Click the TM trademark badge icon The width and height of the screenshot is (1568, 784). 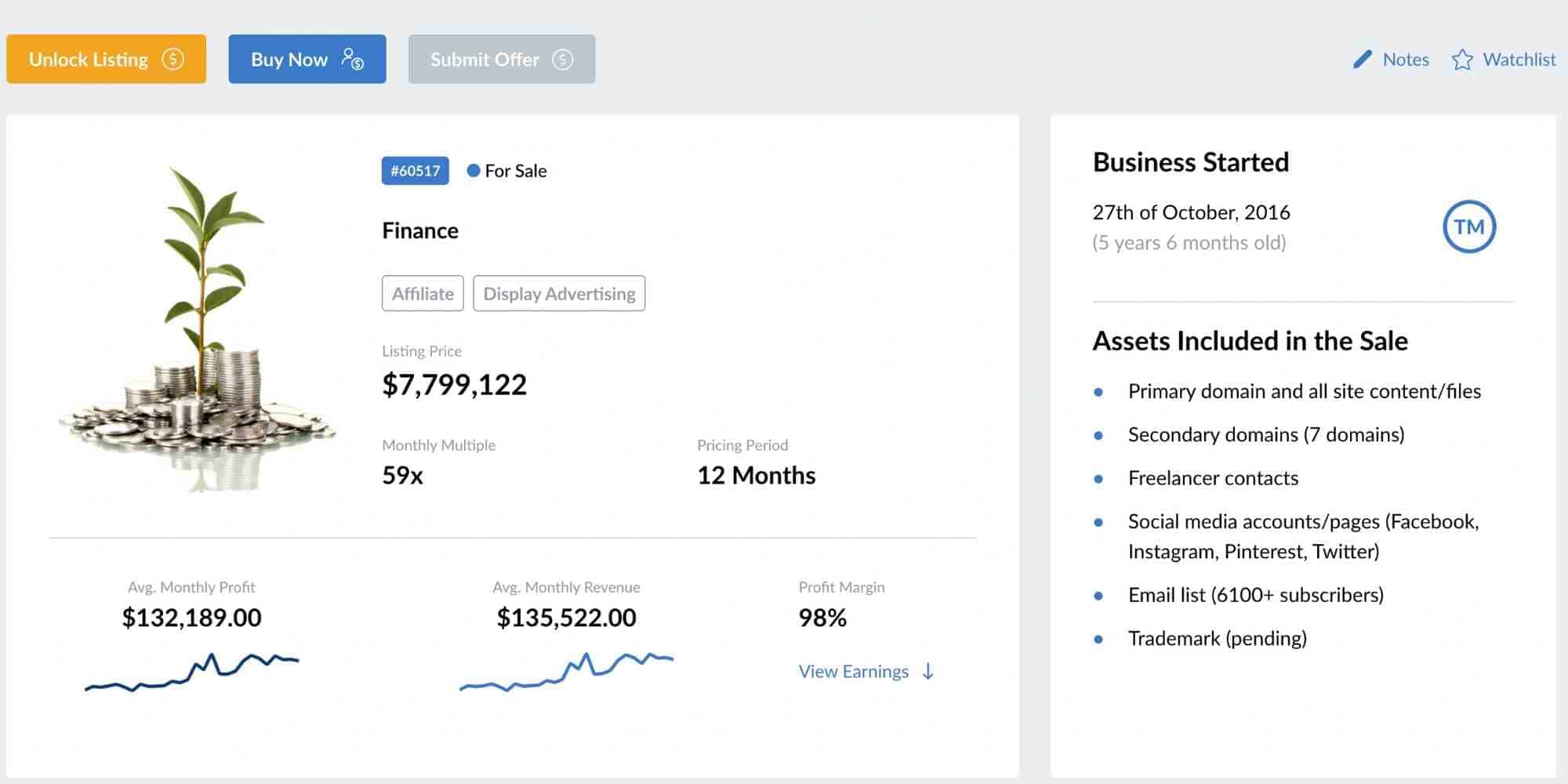[x=1468, y=227]
